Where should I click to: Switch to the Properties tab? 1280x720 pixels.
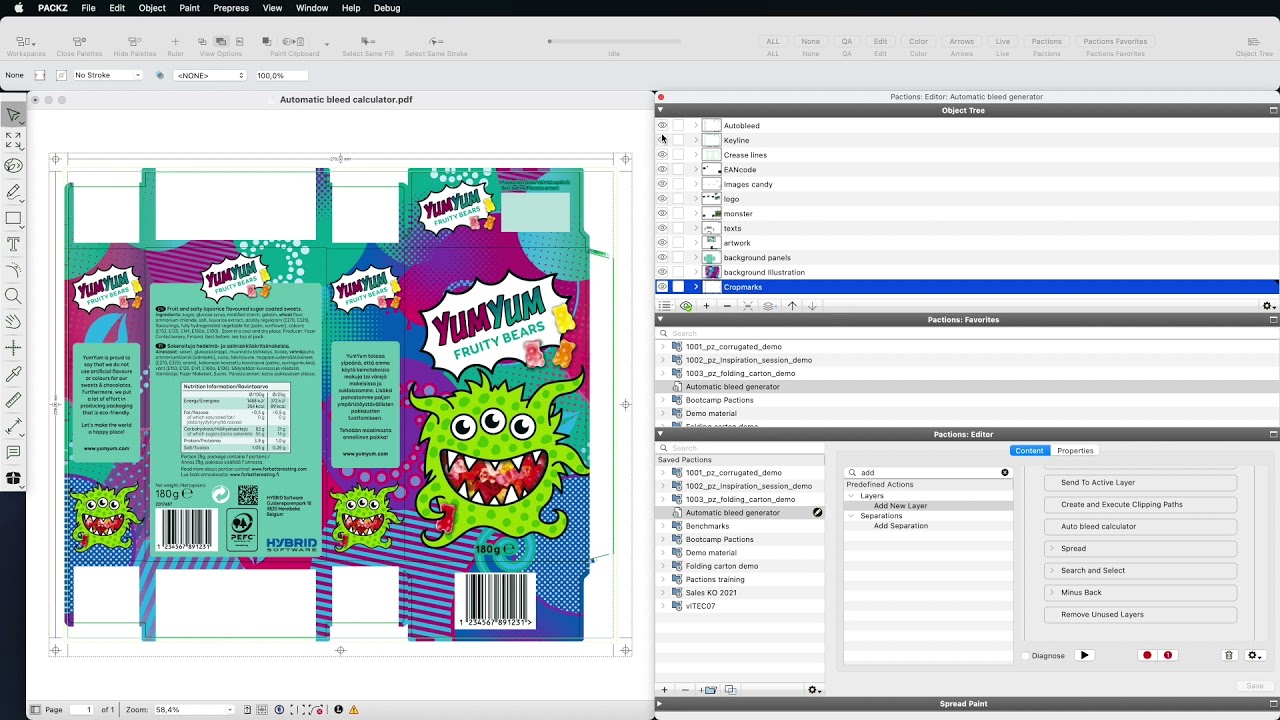[x=1076, y=451]
